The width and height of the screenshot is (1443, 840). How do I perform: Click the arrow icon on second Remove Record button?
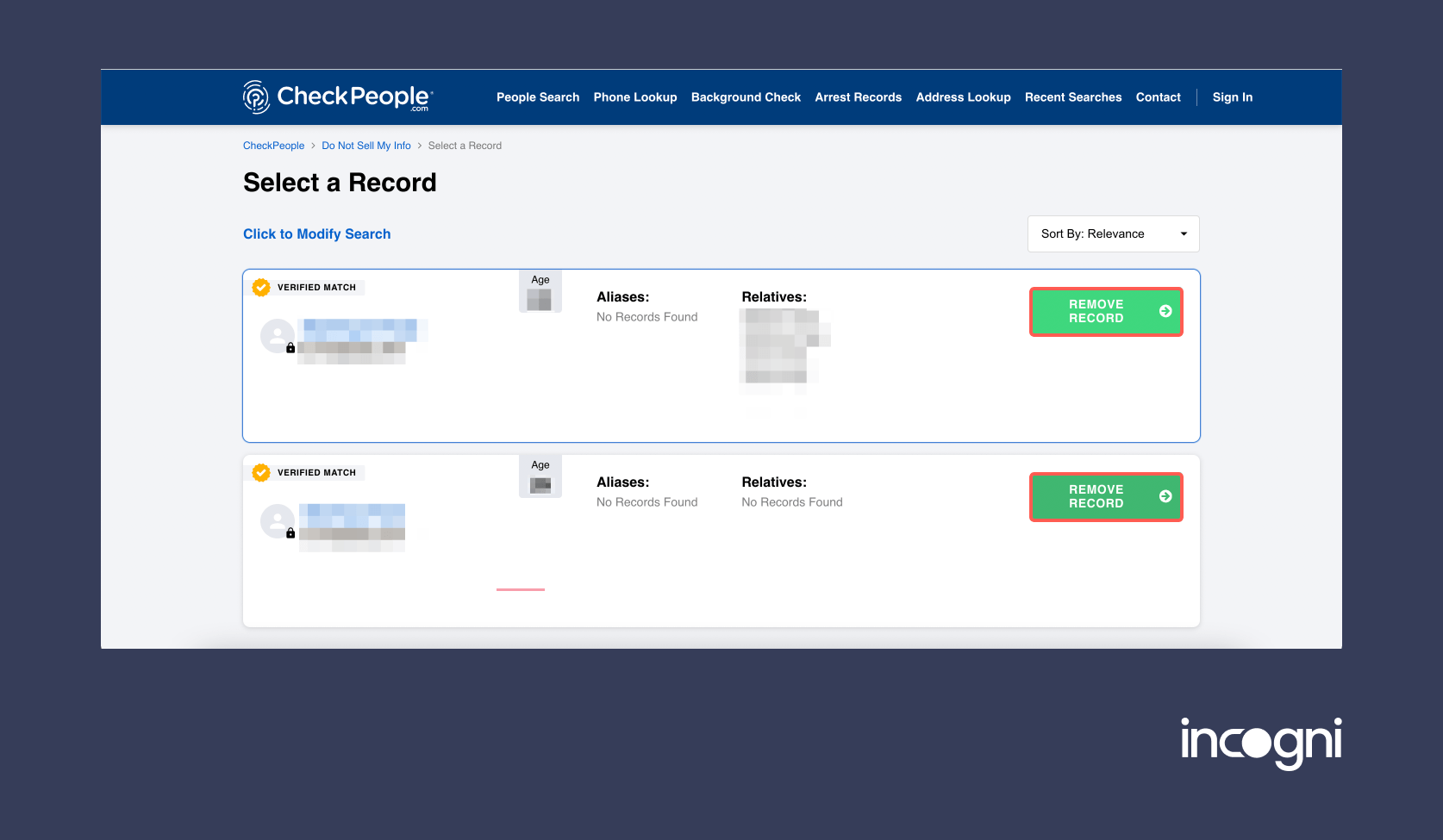1165,496
